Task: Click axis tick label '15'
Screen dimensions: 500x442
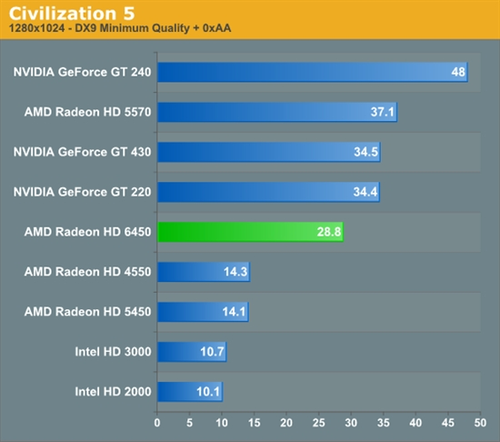Action: [x=254, y=423]
